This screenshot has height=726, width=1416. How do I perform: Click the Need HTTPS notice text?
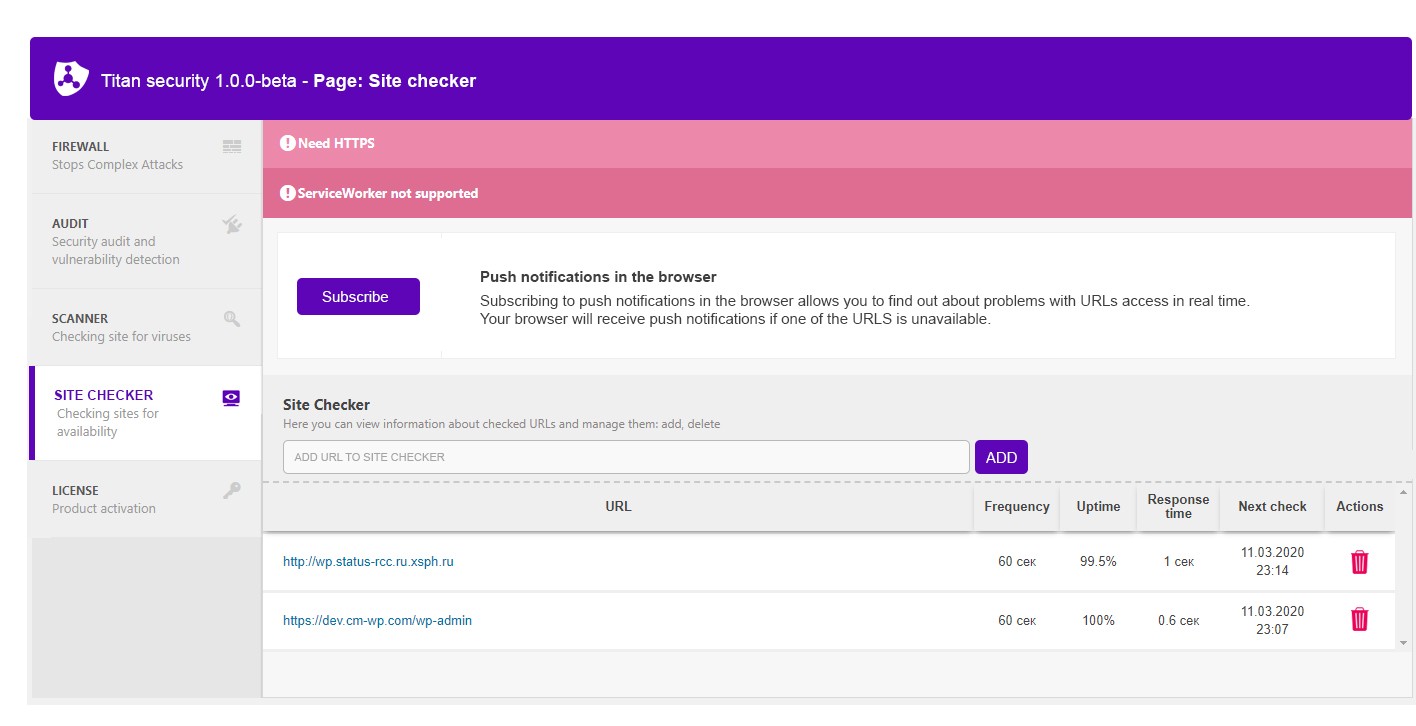(336, 143)
